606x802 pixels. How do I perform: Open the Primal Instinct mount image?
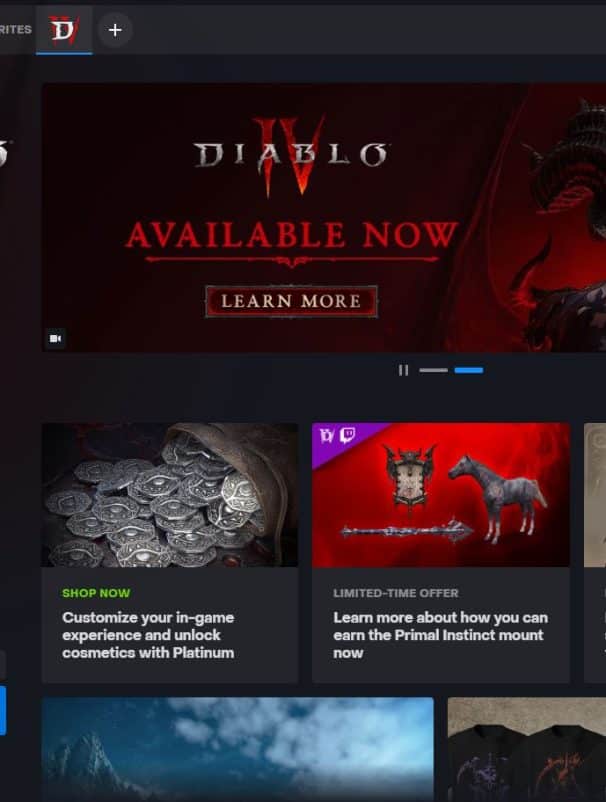tap(441, 495)
